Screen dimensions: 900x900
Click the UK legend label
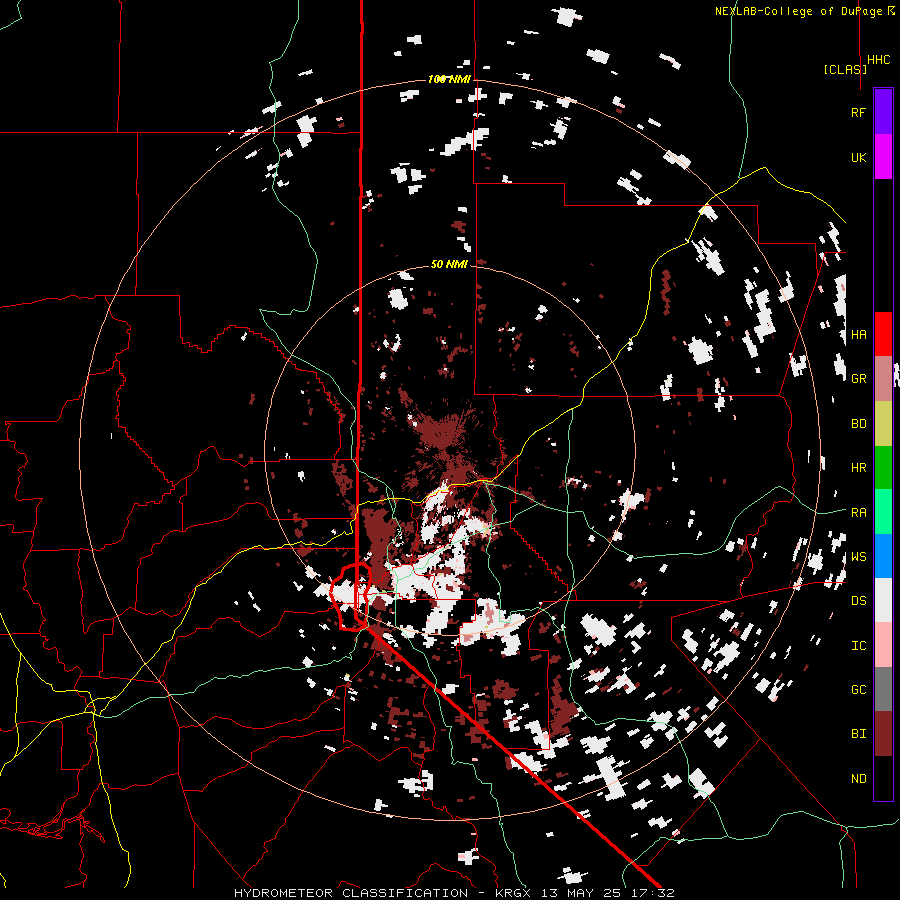tap(858, 157)
